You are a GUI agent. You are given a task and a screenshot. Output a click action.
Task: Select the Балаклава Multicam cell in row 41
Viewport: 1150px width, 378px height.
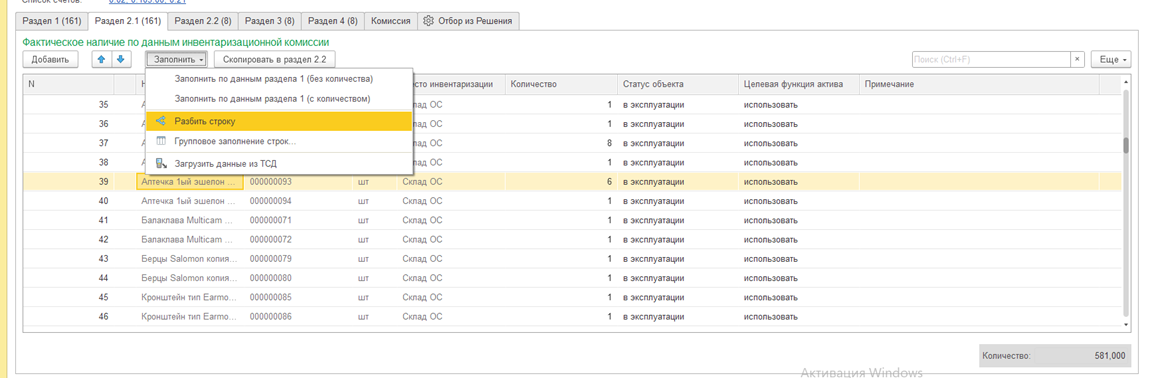coord(190,219)
